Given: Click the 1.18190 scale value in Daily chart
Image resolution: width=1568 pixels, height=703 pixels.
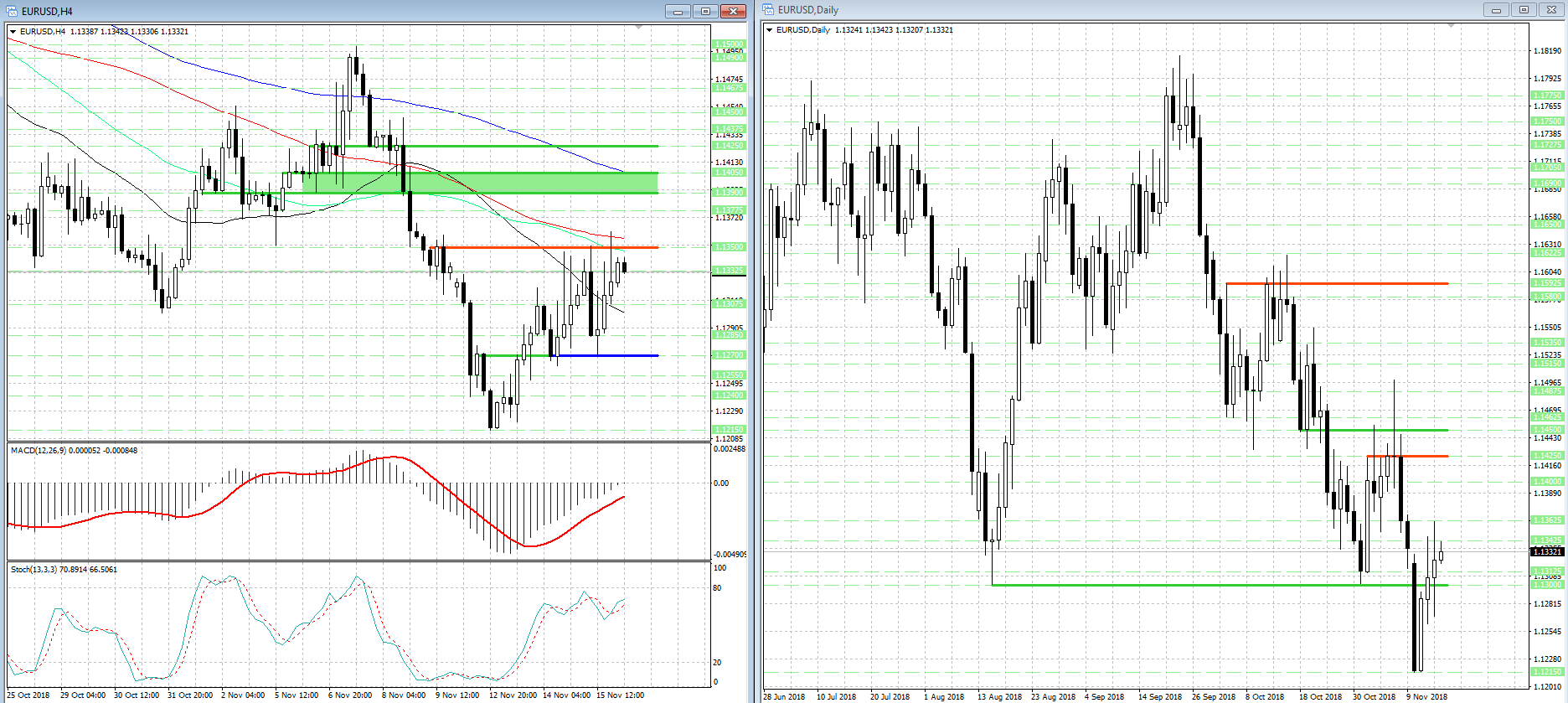Looking at the screenshot, I should point(1547,51).
